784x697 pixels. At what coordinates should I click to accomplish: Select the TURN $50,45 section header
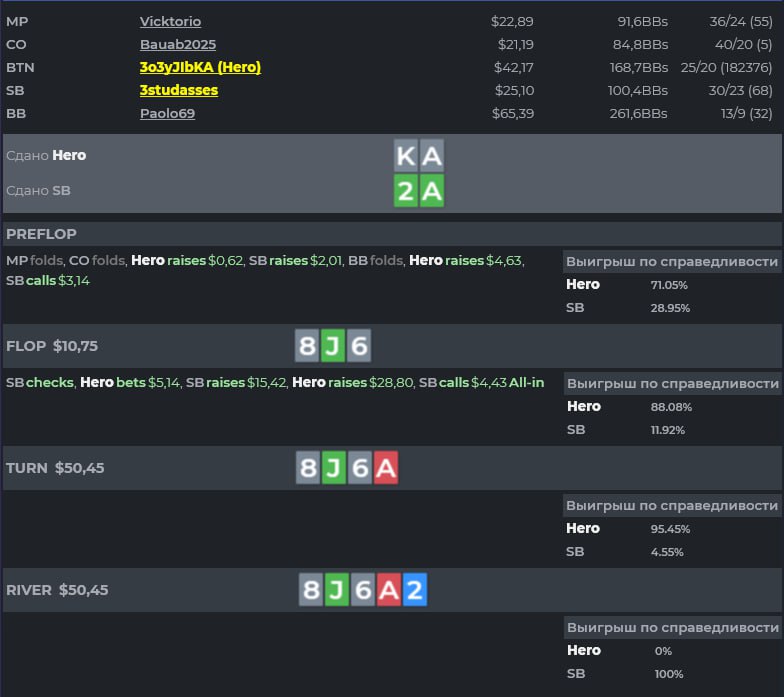click(55, 468)
